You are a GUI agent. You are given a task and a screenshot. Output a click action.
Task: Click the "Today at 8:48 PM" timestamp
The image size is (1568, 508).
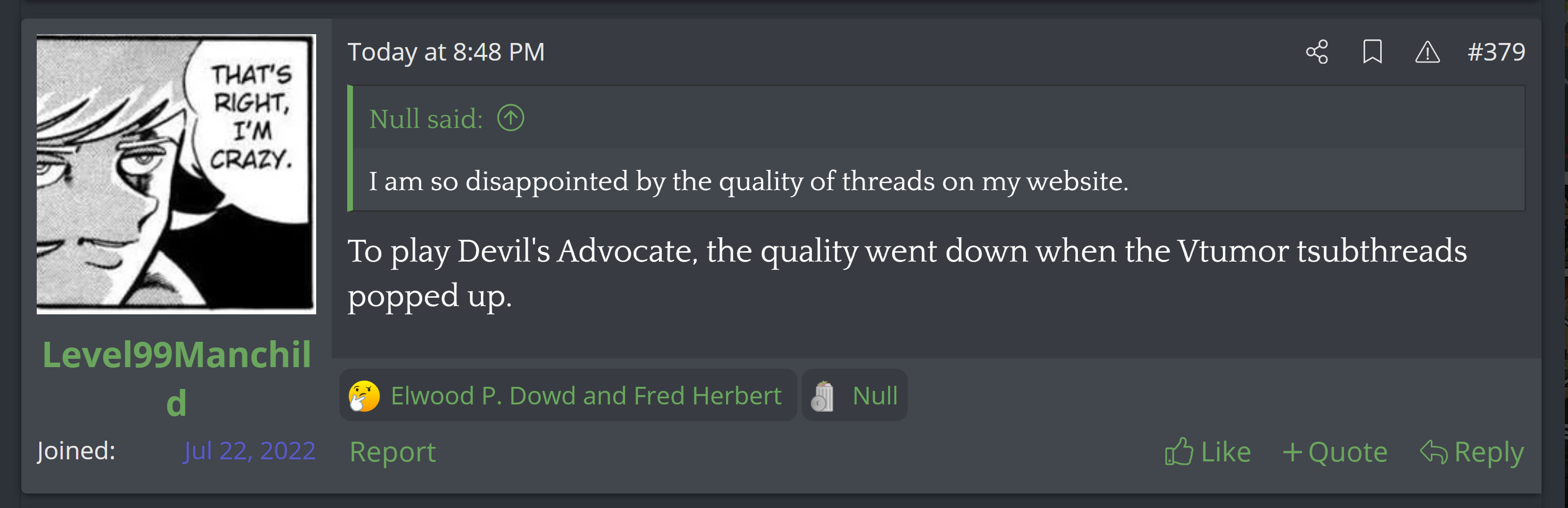(446, 52)
